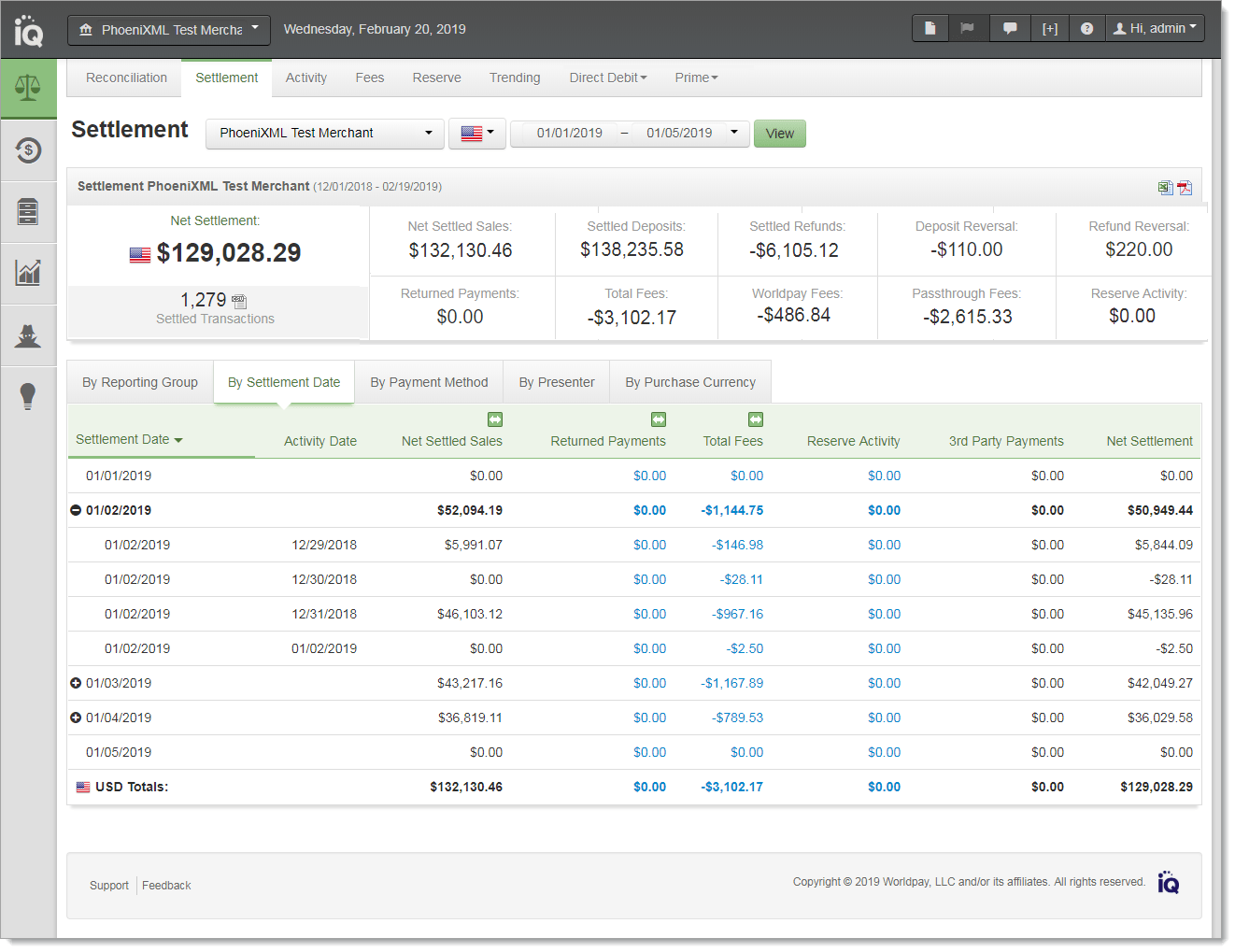Select the By Purchase Currency tab
1235x952 pixels.
coord(690,382)
